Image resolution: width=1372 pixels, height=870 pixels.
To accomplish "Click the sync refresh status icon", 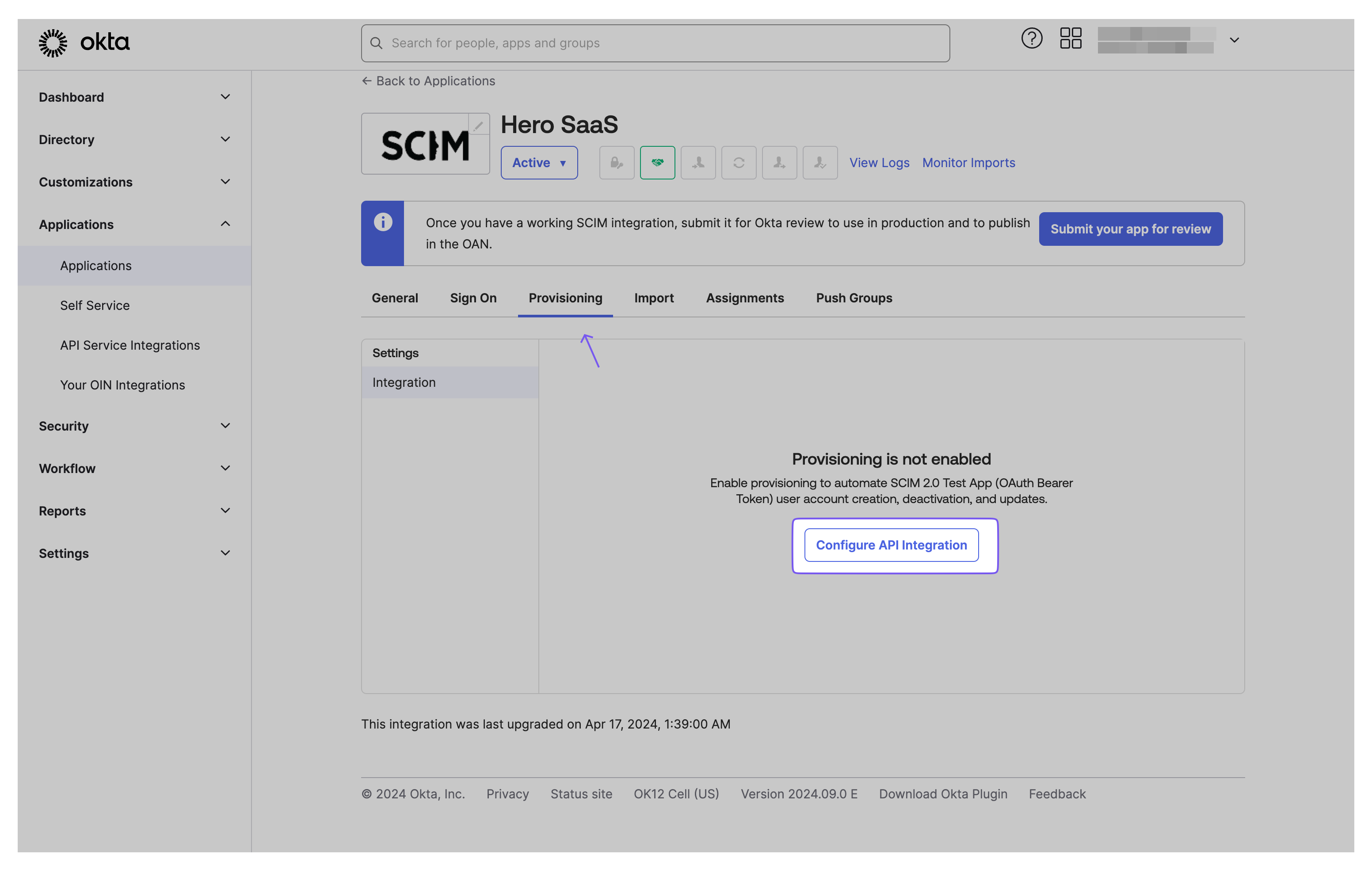I will pos(739,162).
